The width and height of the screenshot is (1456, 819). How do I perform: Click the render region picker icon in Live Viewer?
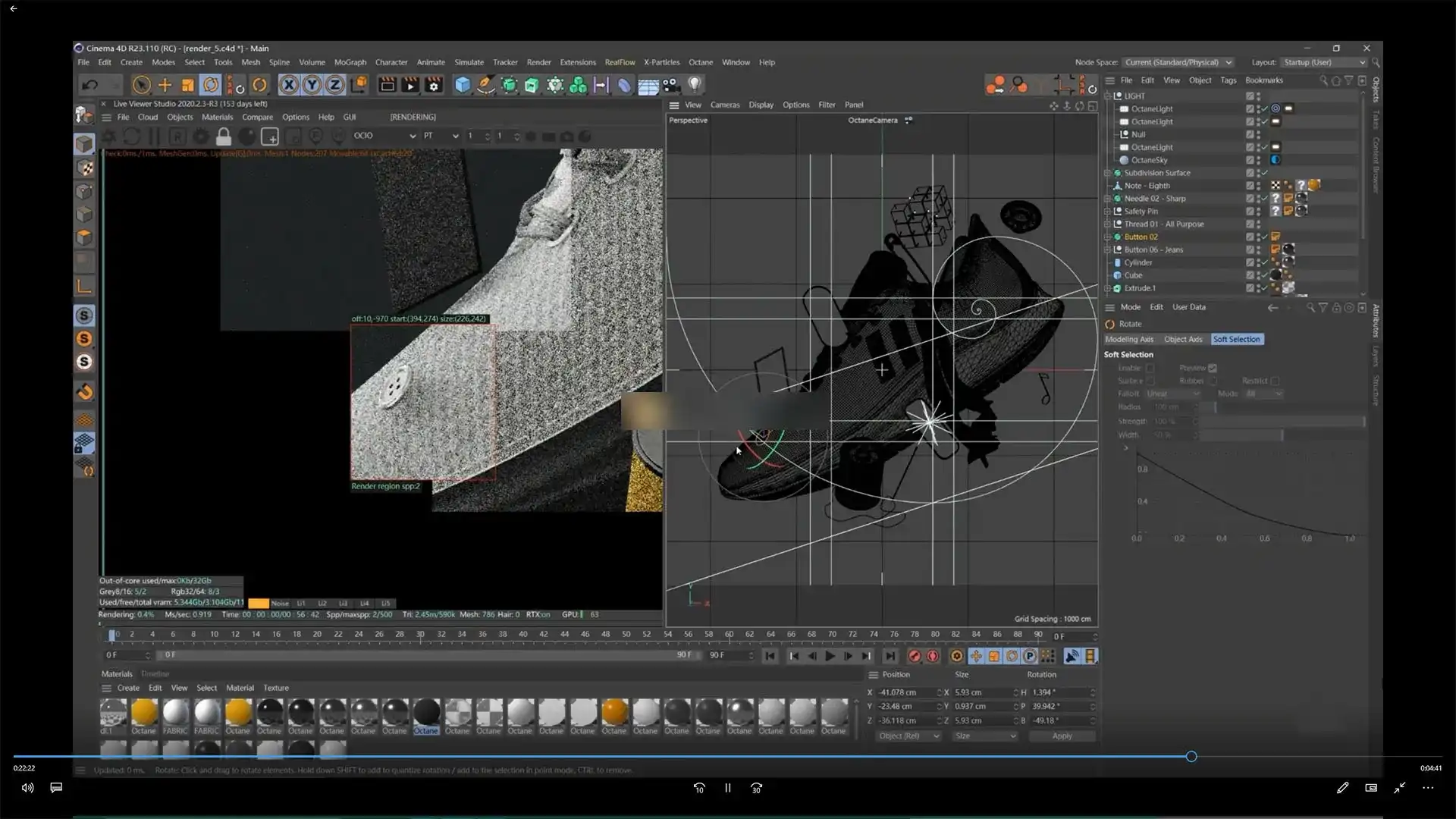pos(270,136)
